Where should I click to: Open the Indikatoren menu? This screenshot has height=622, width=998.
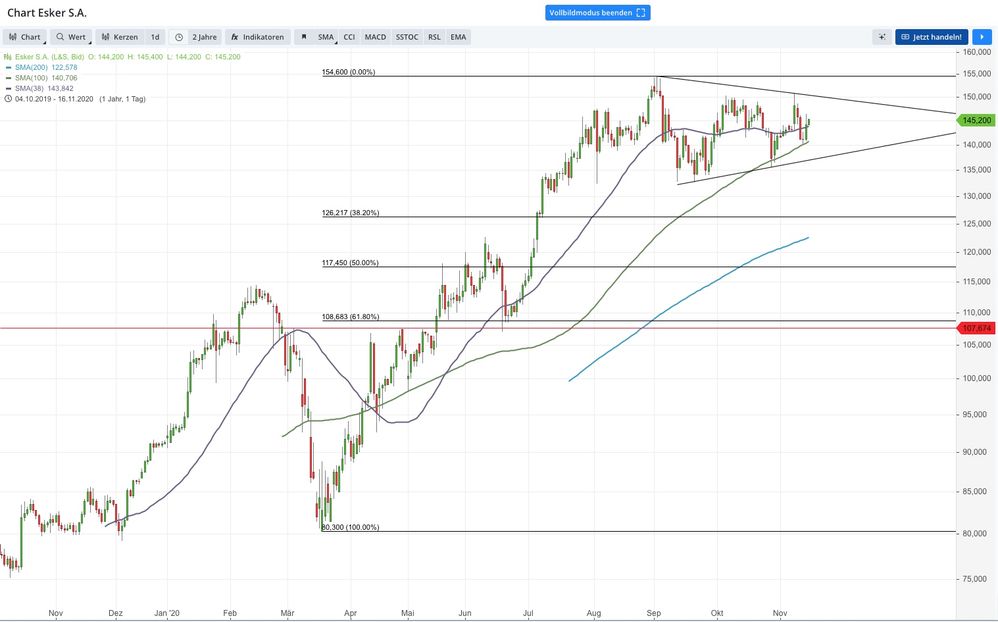[257, 37]
